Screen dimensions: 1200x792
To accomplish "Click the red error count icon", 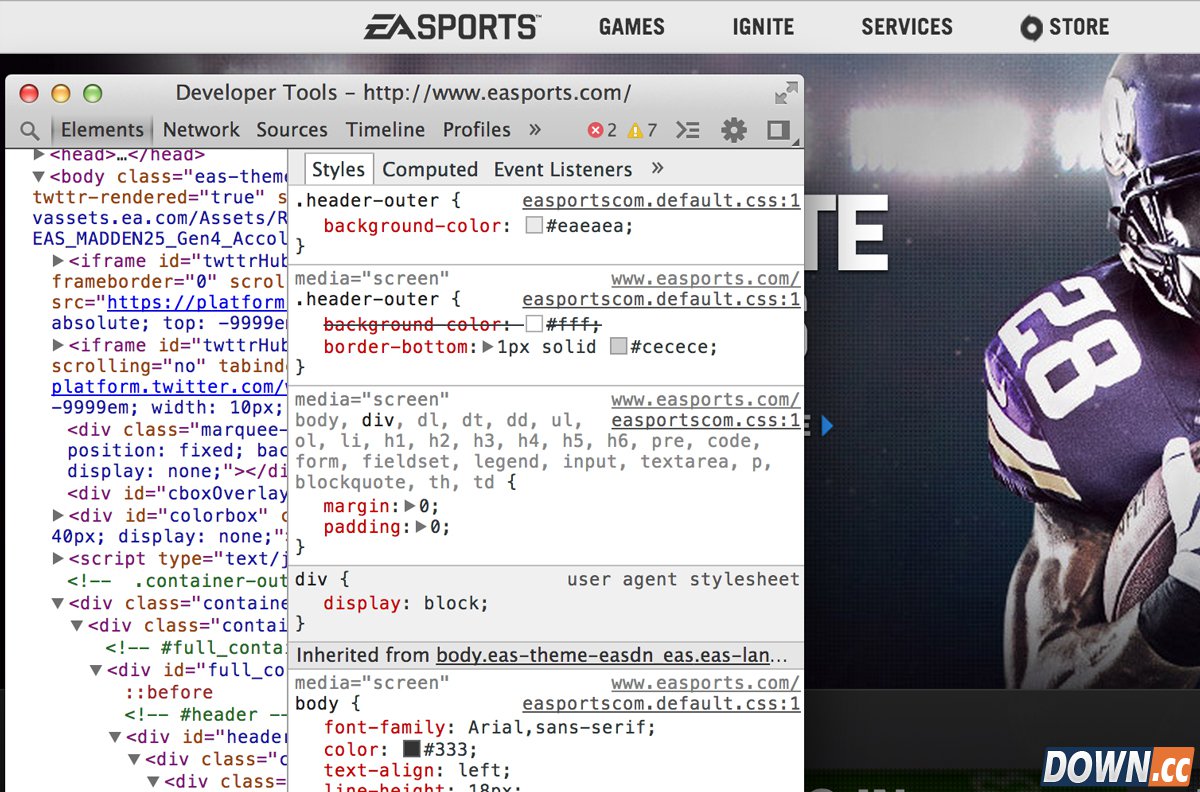I will click(596, 130).
